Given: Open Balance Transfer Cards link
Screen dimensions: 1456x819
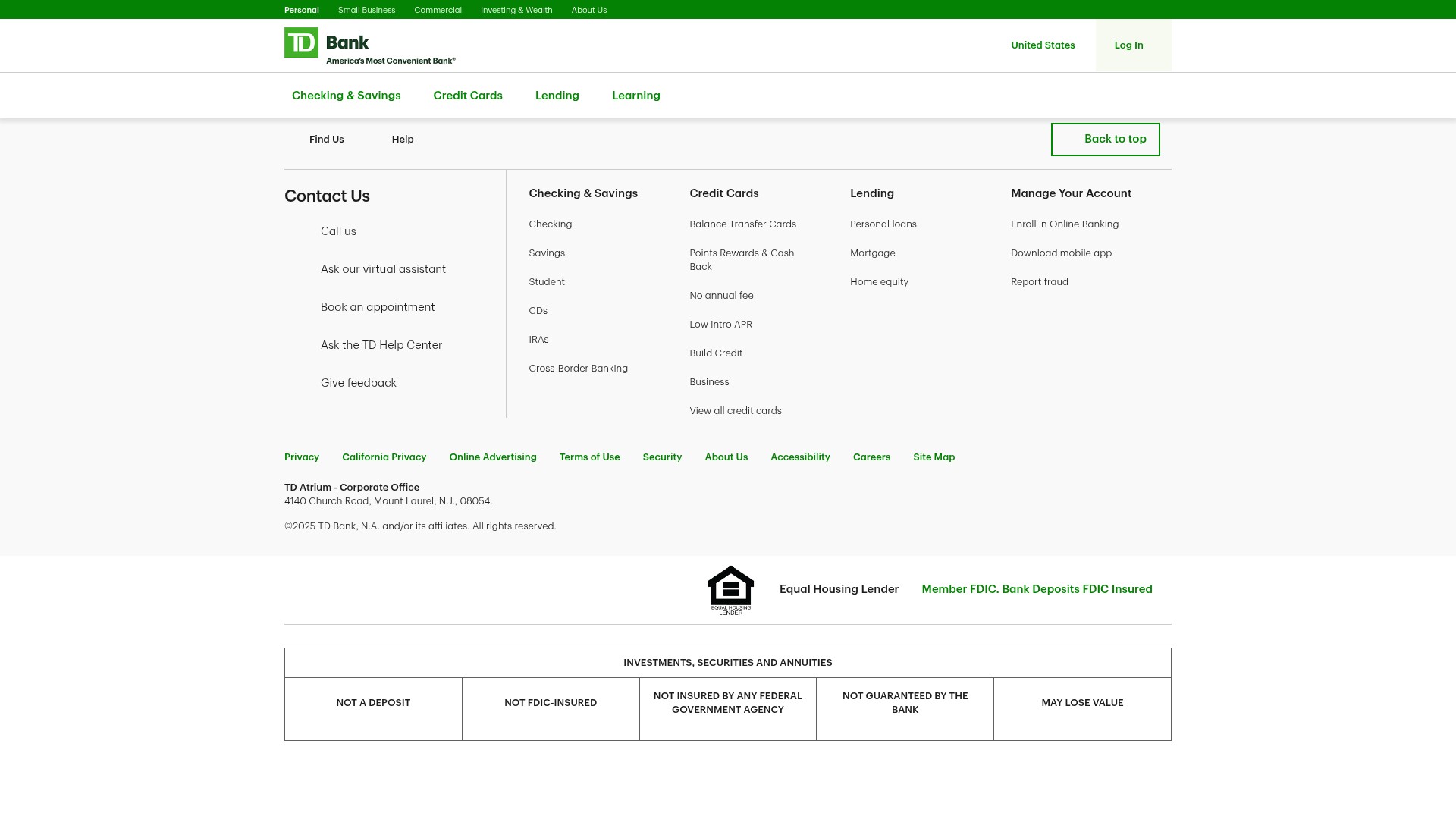Looking at the screenshot, I should pyautogui.click(x=742, y=224).
